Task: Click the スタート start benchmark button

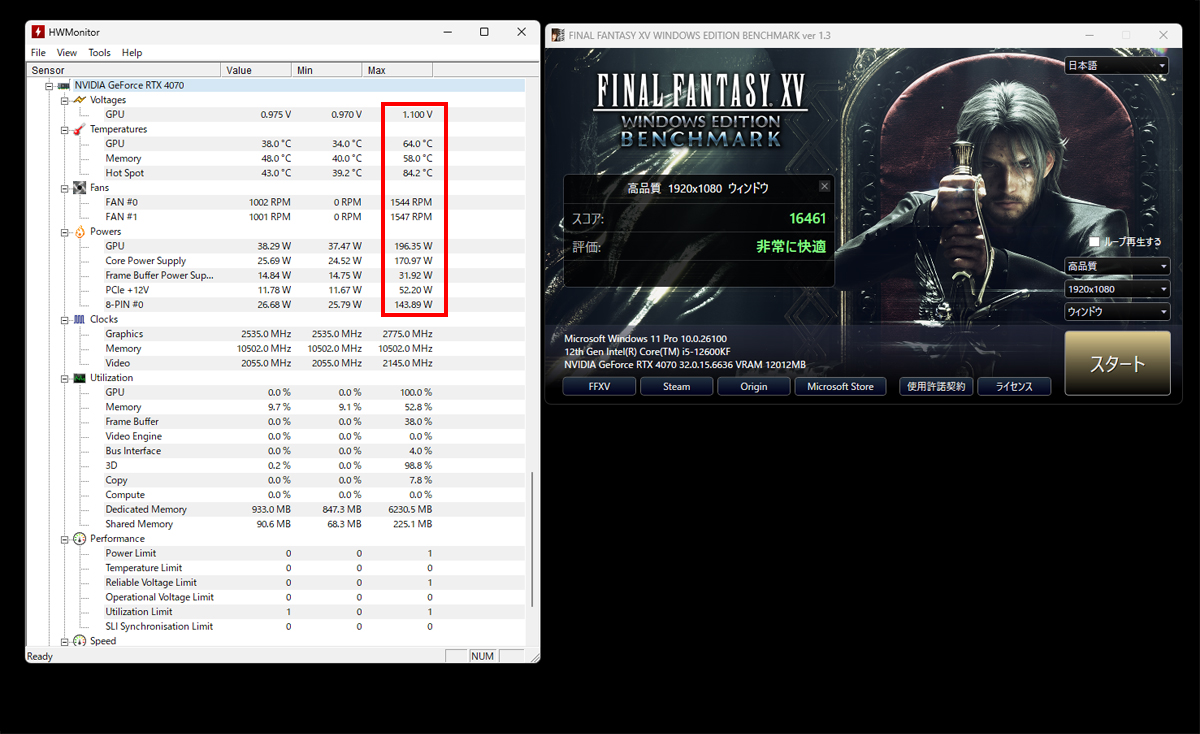Action: tap(1117, 364)
